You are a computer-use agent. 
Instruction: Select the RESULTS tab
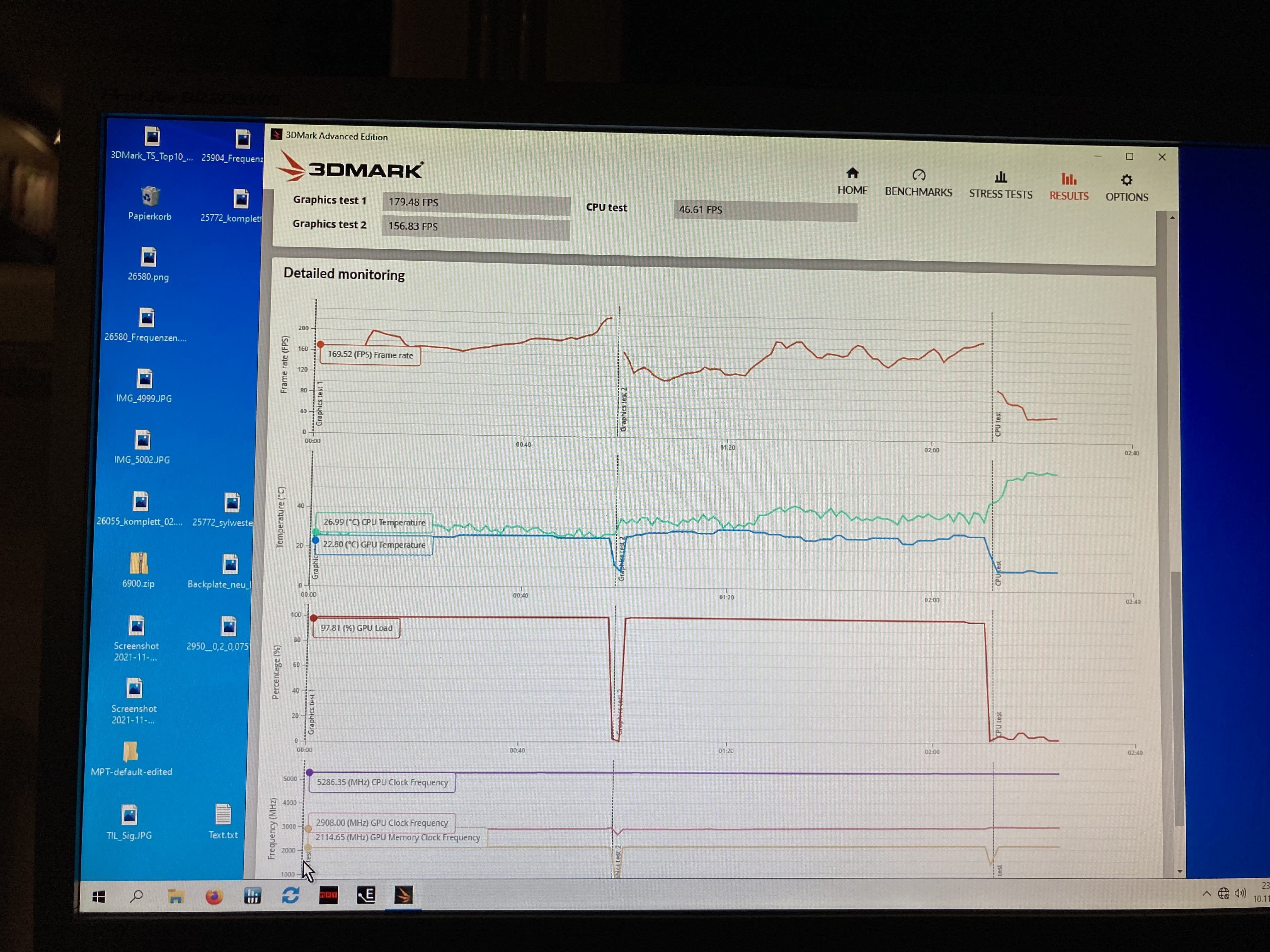[1068, 187]
